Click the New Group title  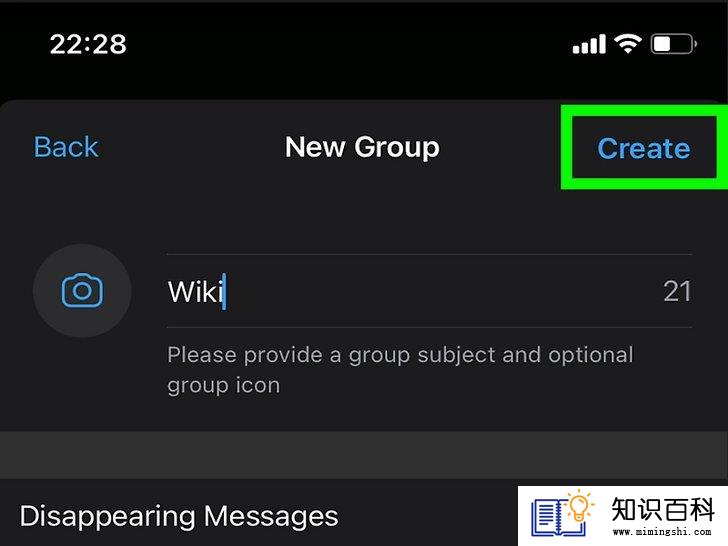coord(362,147)
